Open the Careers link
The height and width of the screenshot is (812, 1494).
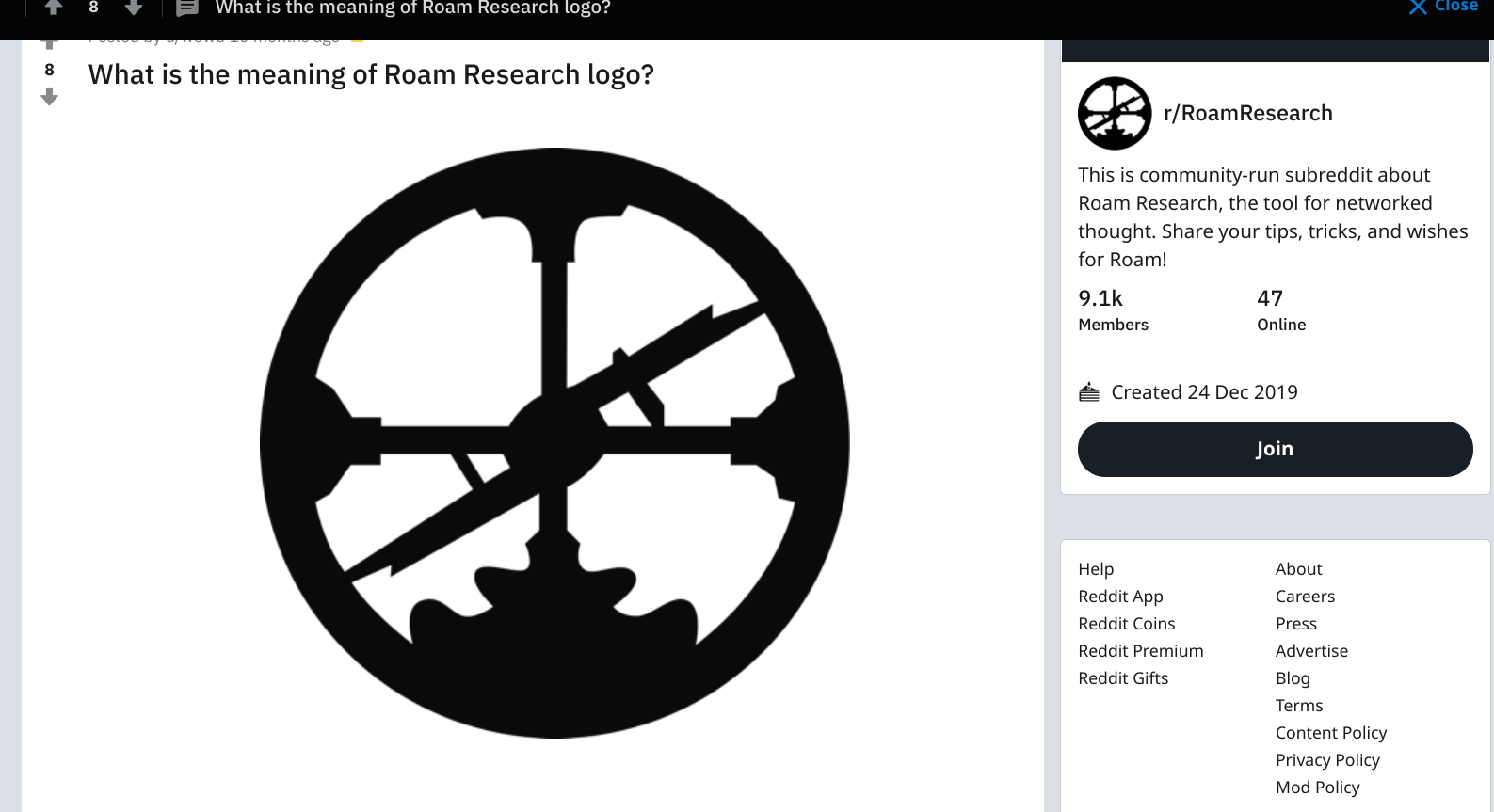click(1305, 597)
